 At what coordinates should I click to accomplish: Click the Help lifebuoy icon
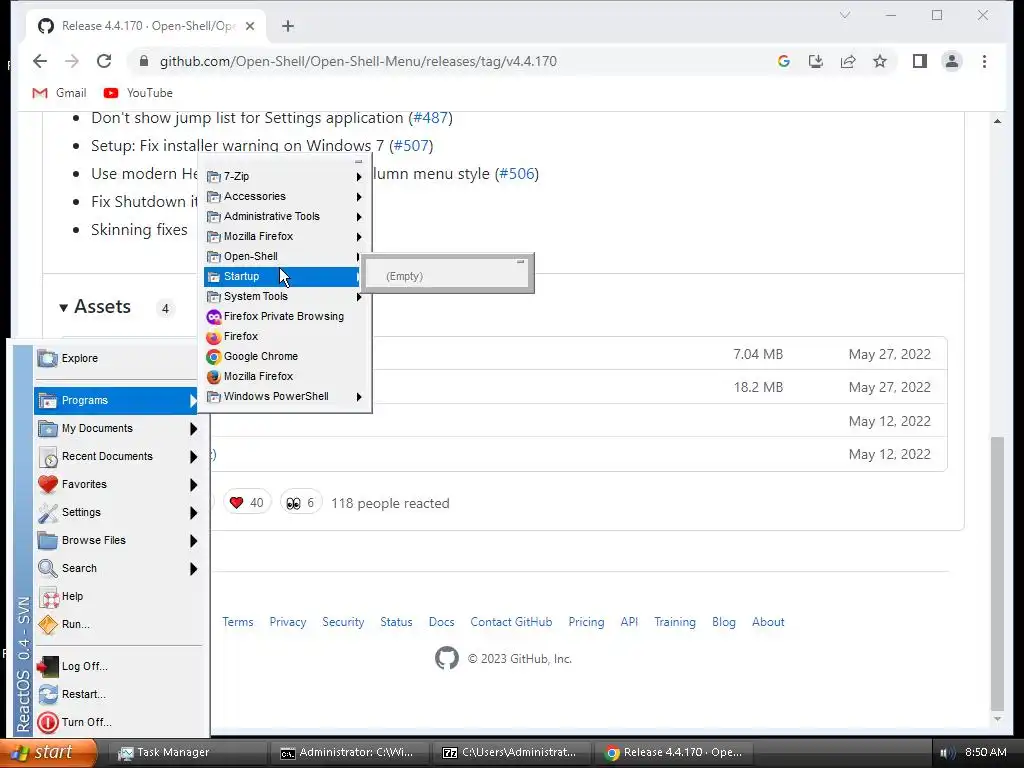point(50,597)
